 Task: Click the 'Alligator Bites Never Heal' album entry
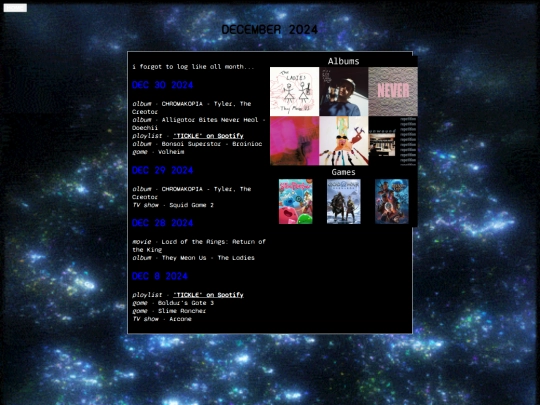pos(199,124)
